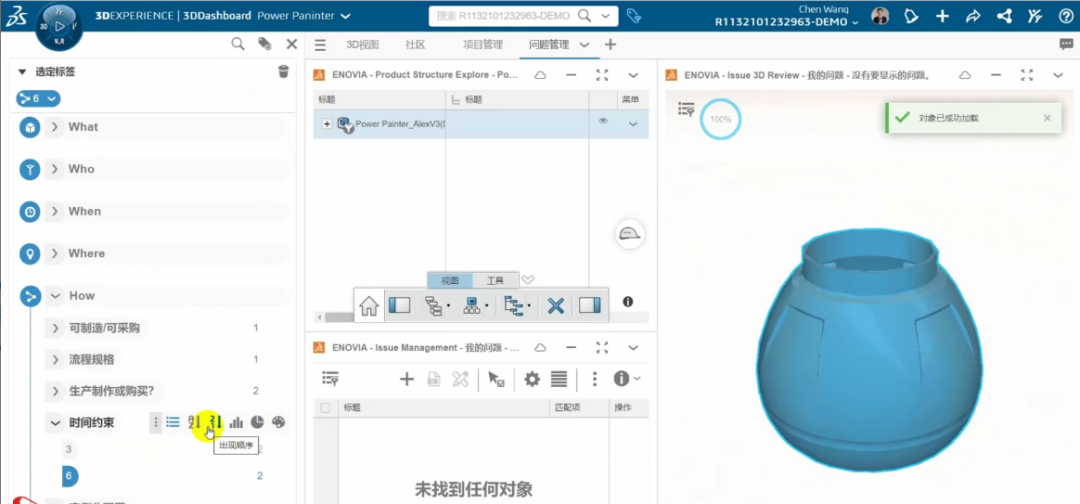The image size is (1080, 504).
Task: Expand the What tag category
Action: (54, 127)
